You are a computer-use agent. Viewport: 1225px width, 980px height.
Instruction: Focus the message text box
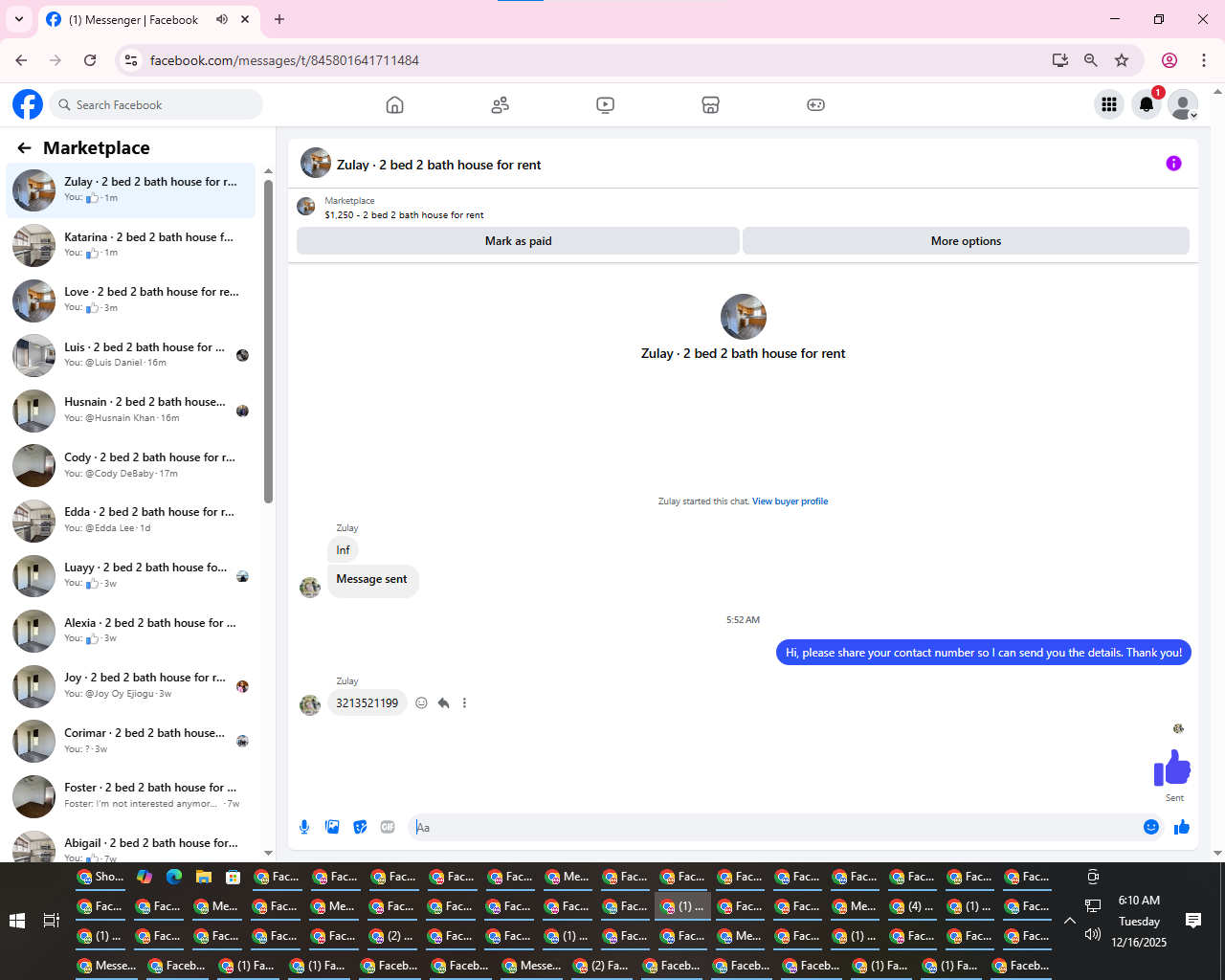click(x=773, y=827)
